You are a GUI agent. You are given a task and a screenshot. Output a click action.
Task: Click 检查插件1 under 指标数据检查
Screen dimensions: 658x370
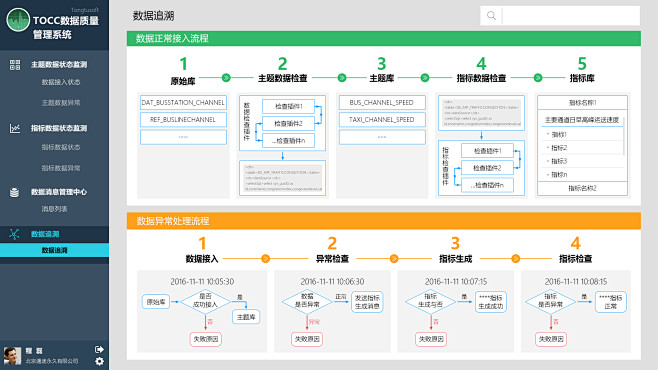[487, 151]
